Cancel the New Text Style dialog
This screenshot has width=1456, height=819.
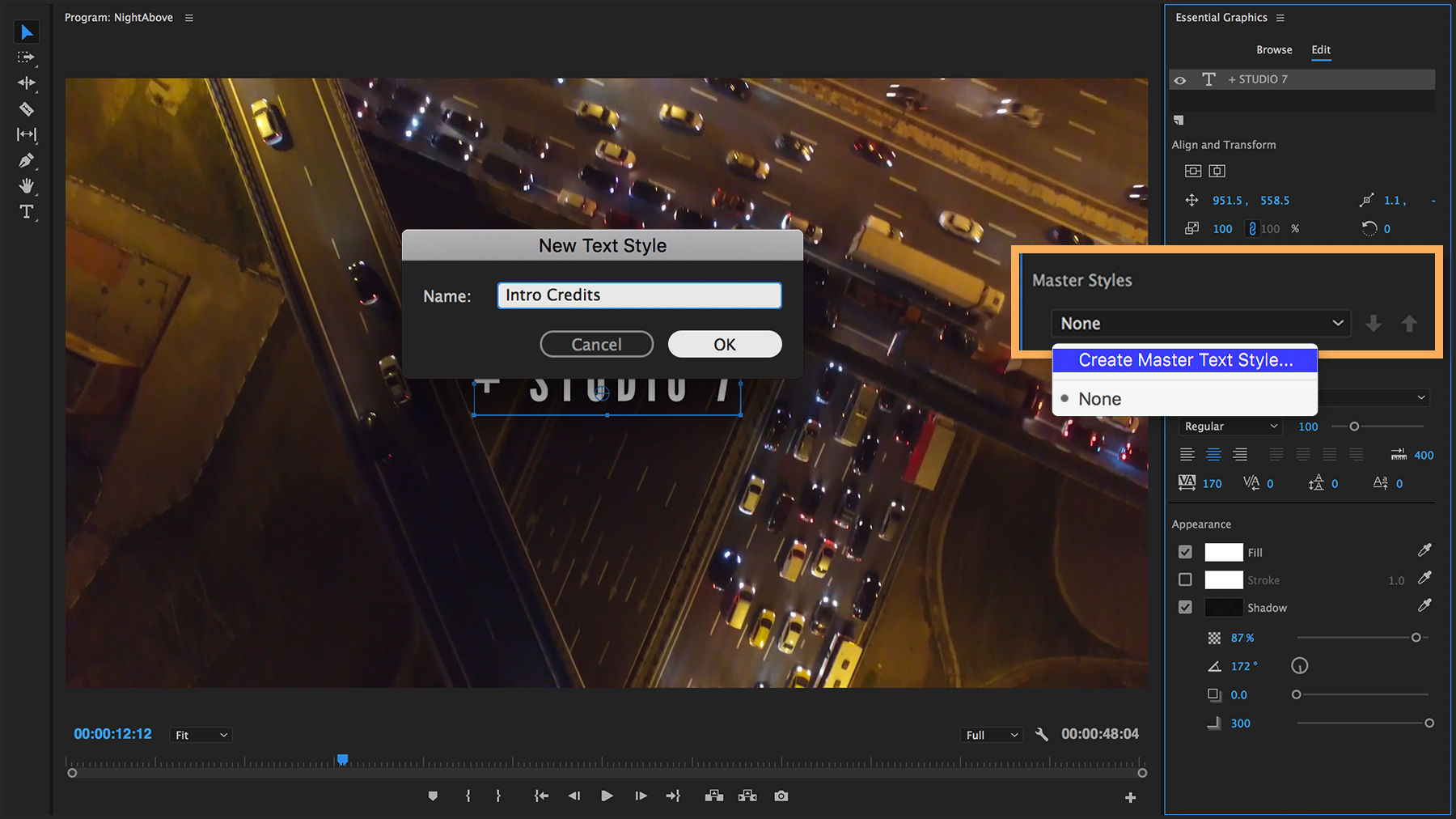(x=596, y=343)
